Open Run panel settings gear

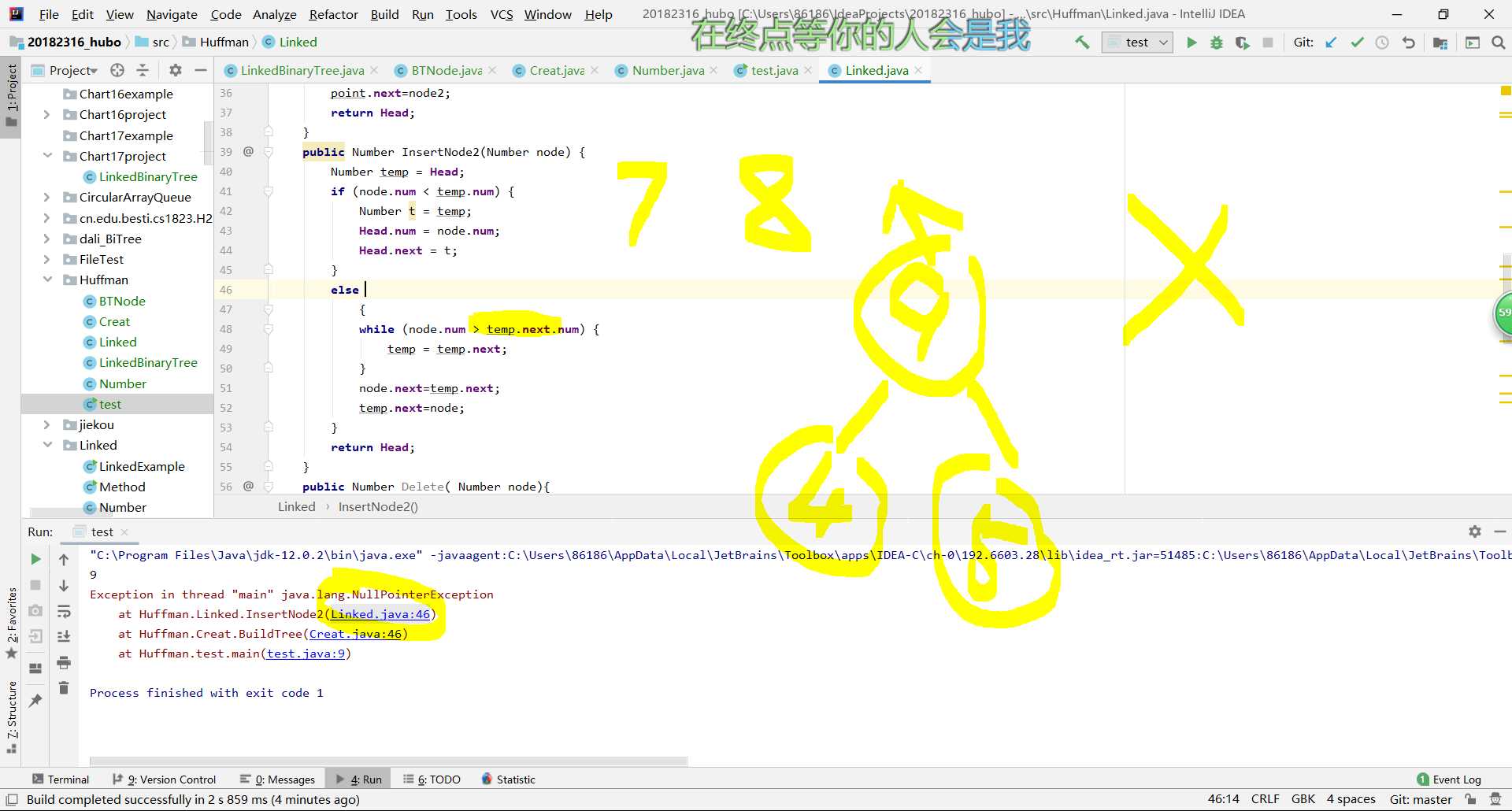point(1475,531)
